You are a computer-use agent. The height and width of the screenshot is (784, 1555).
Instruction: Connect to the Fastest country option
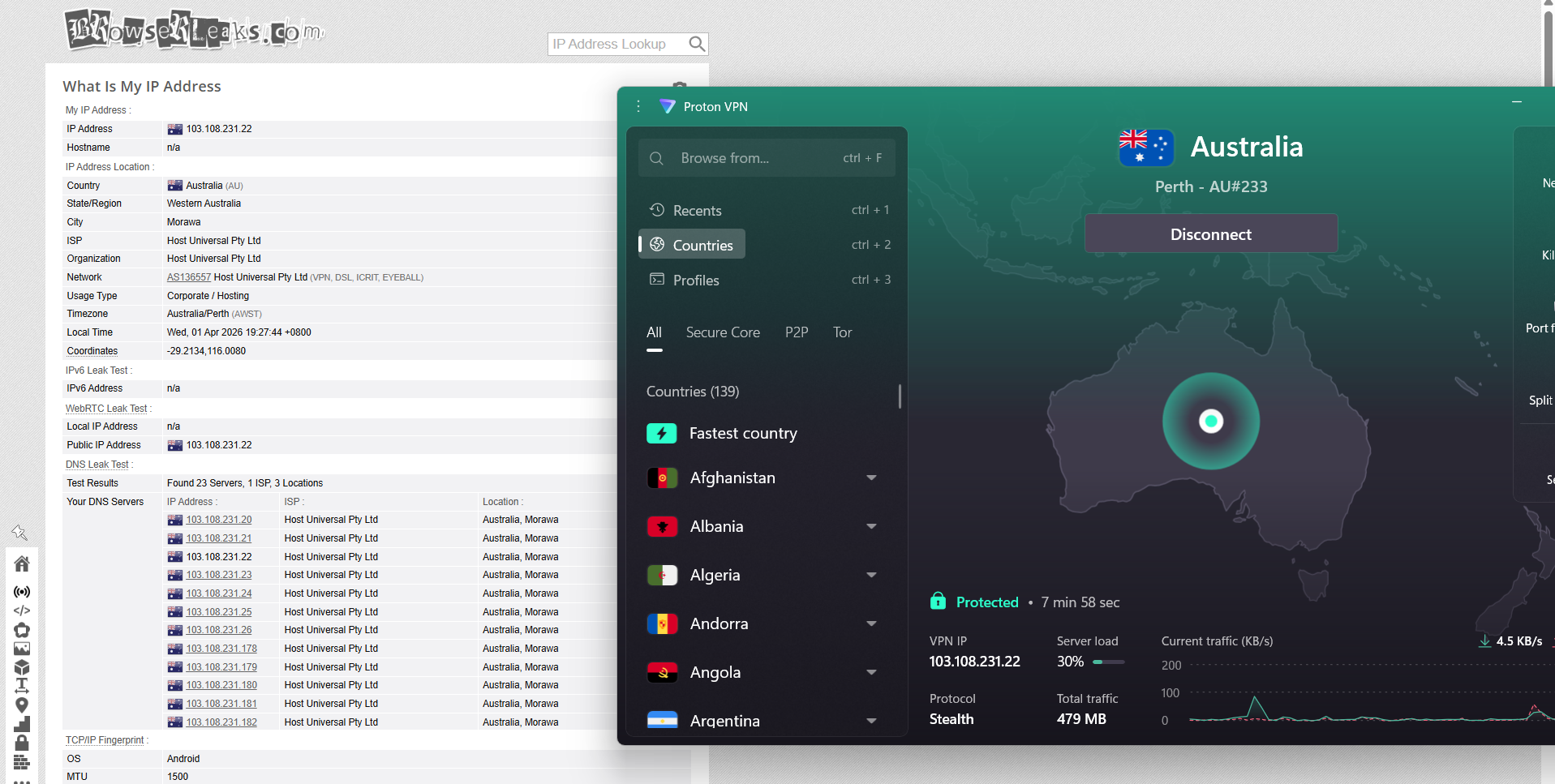coord(743,433)
